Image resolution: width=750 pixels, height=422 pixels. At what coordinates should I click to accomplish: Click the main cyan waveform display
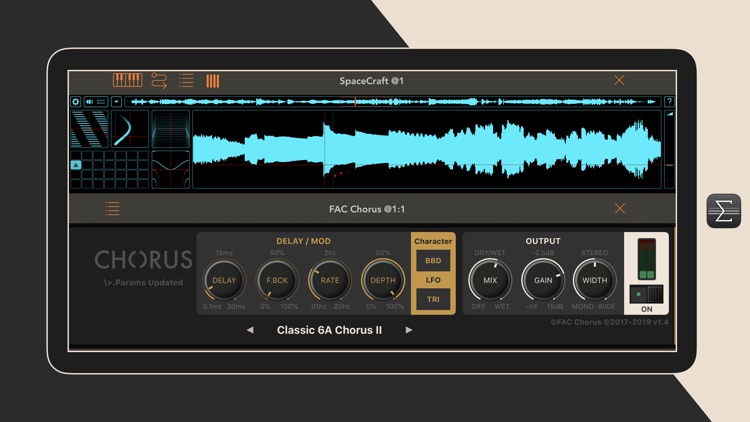pyautogui.click(x=427, y=149)
